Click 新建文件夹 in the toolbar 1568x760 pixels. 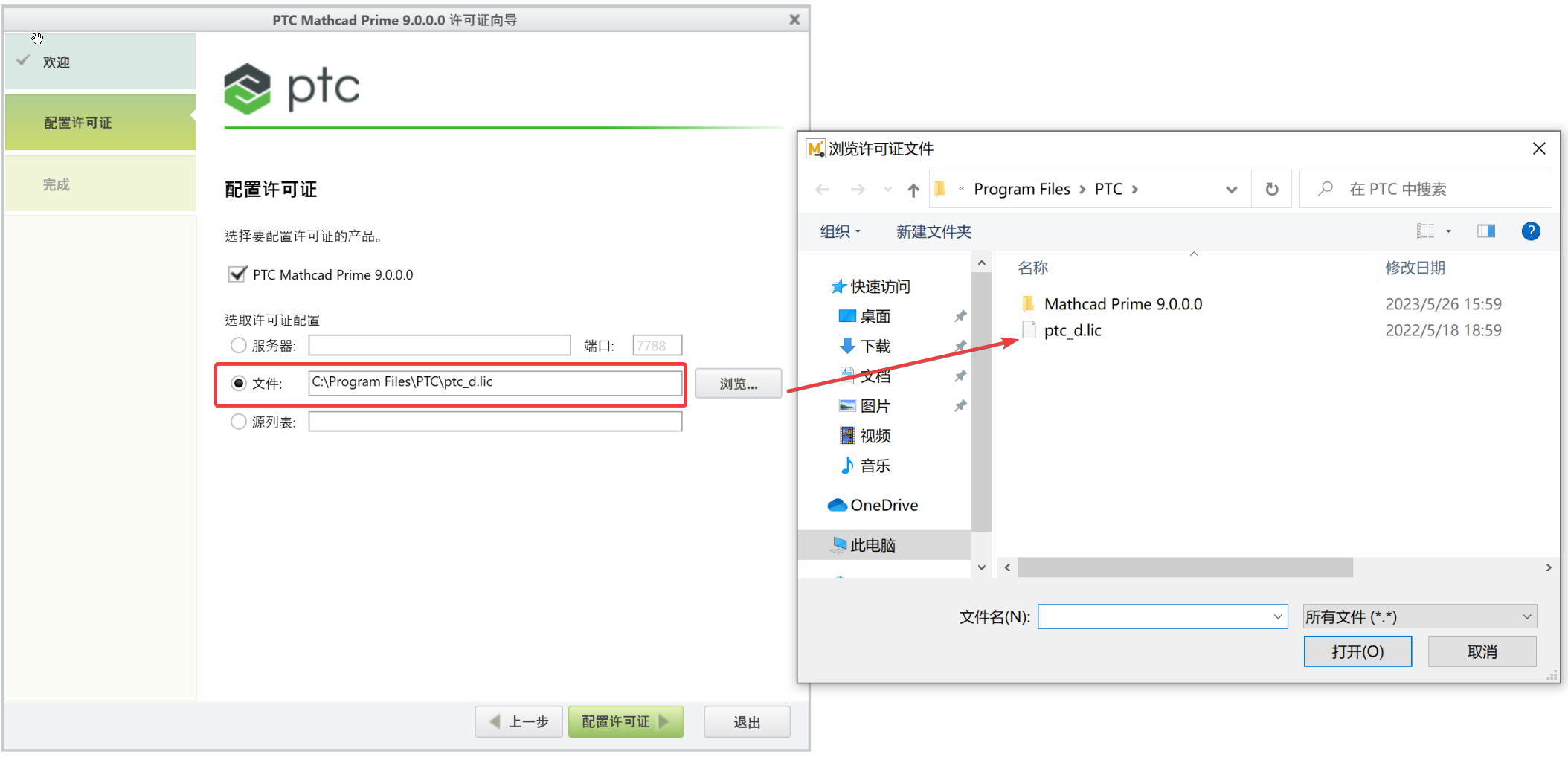tap(934, 231)
